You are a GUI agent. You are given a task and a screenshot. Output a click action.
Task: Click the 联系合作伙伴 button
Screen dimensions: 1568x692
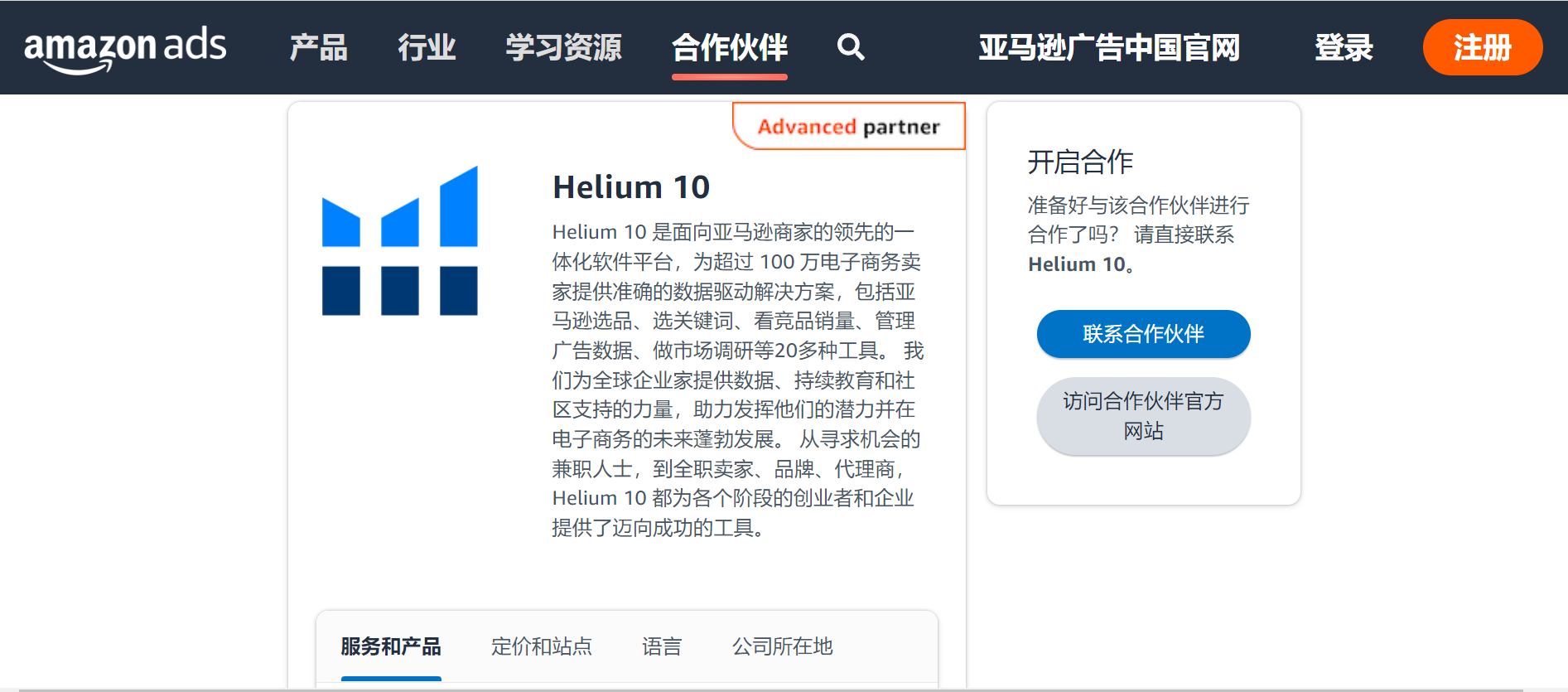coord(1143,334)
